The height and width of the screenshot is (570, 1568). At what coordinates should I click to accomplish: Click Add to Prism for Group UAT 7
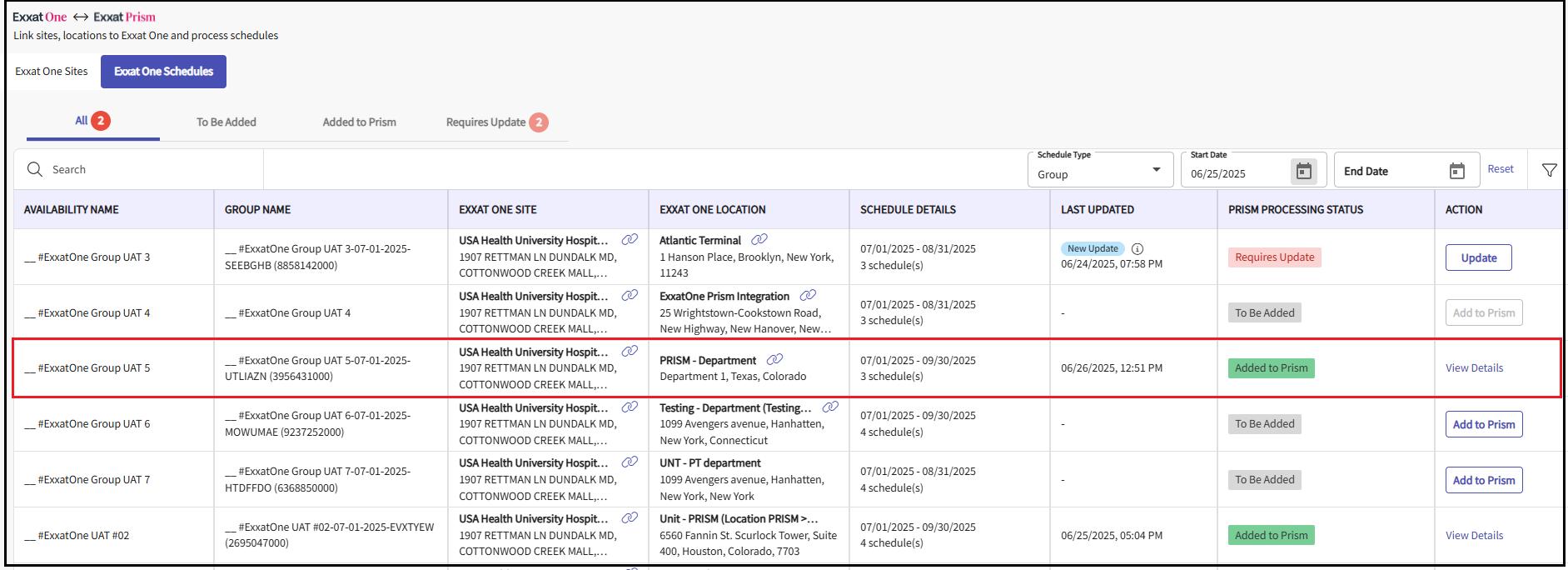click(1483, 481)
